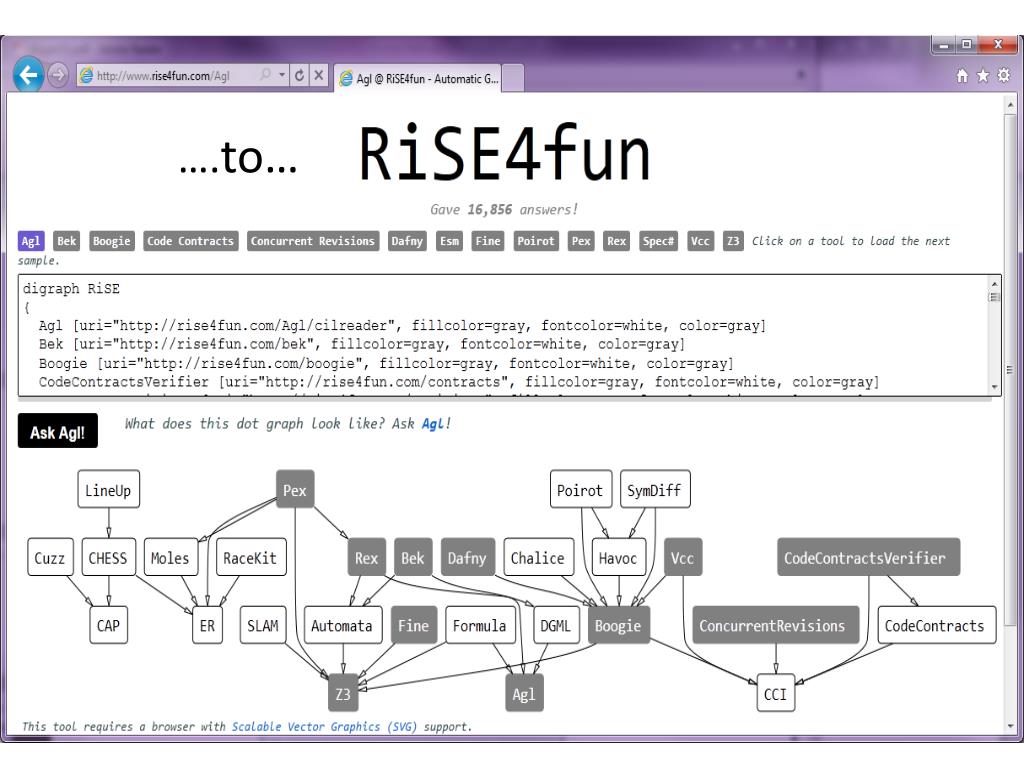This screenshot has width=1024, height=768.
Task: Click the page scrollbar up arrow
Action: point(1010,104)
